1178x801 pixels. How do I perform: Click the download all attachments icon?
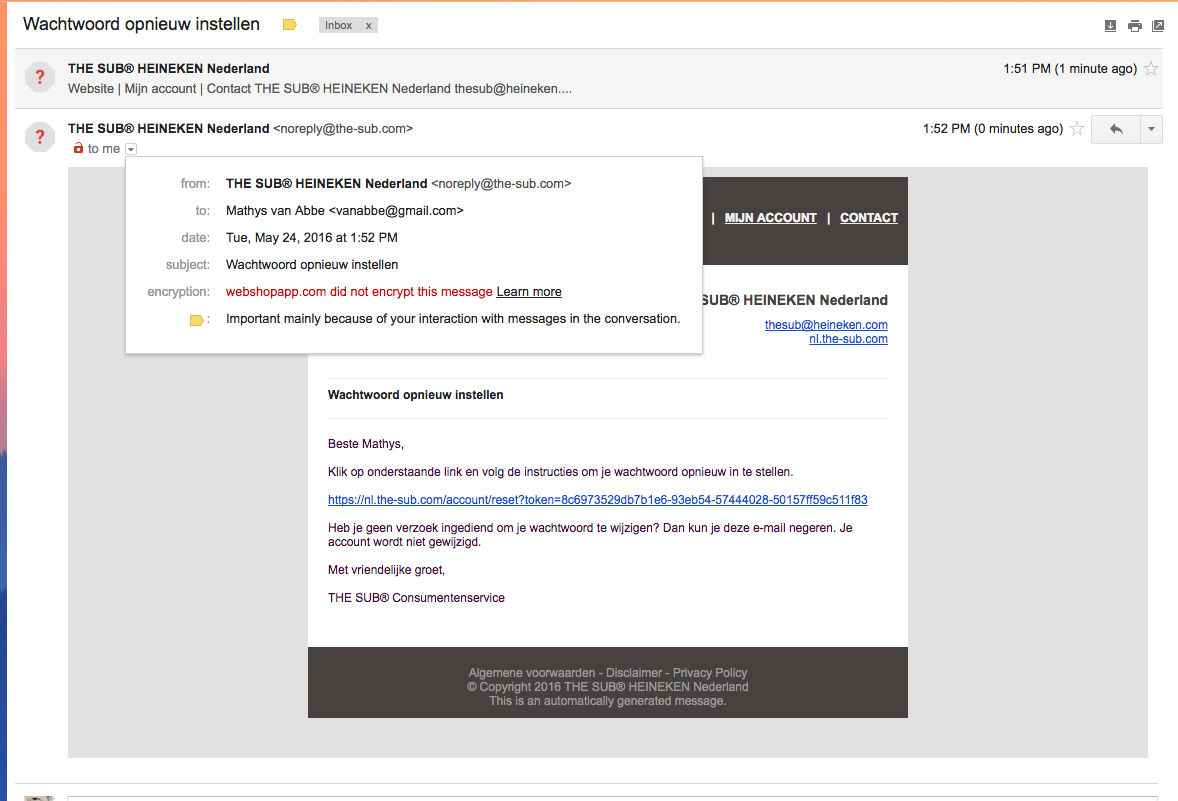pyautogui.click(x=1110, y=26)
